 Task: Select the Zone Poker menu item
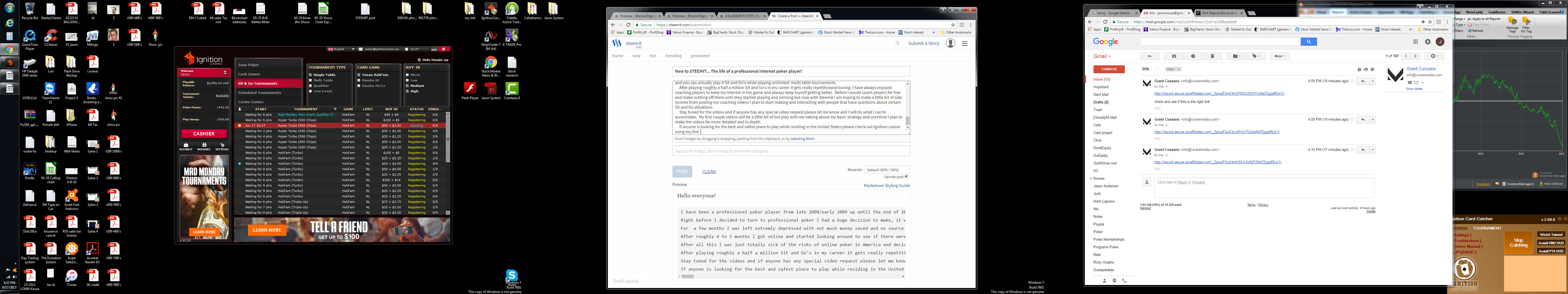click(268, 65)
